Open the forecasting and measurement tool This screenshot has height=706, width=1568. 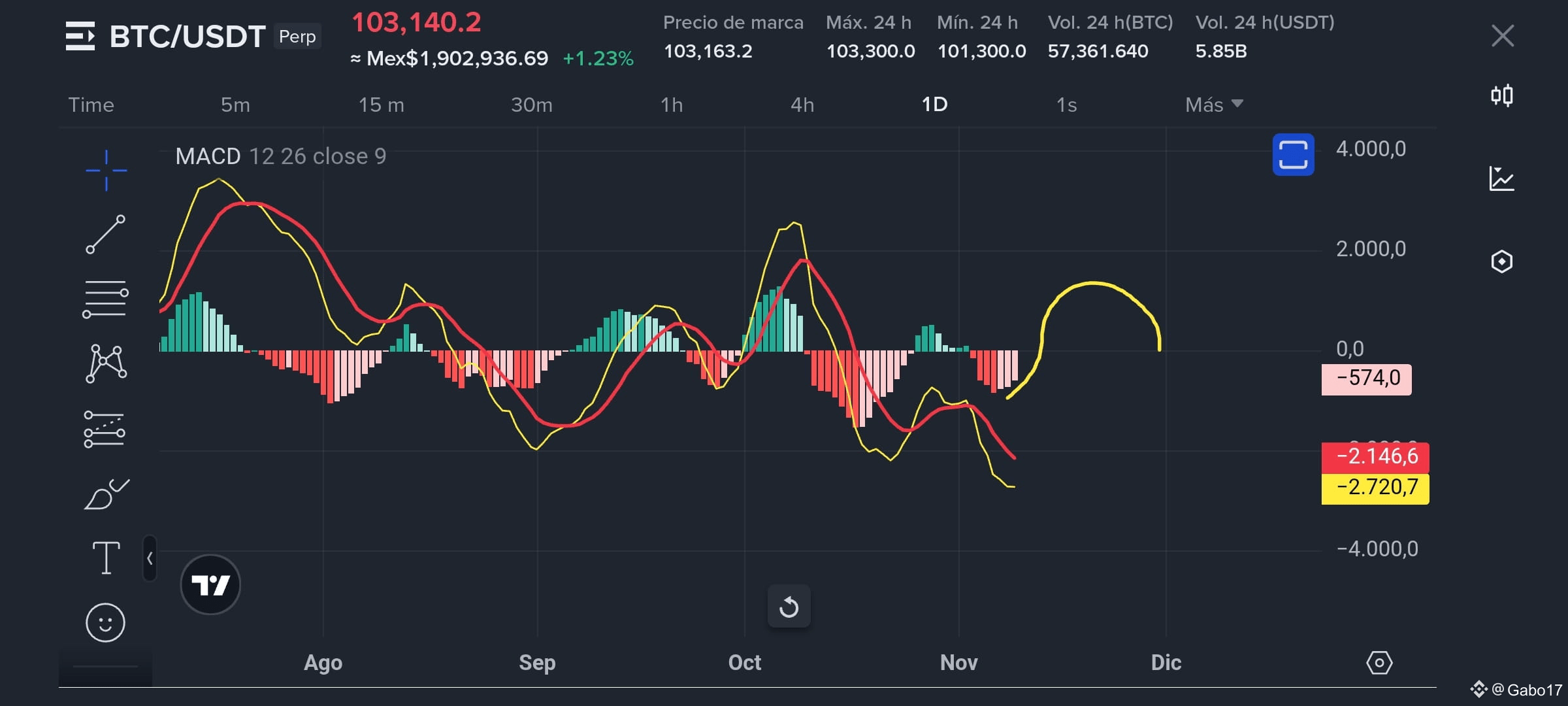click(105, 429)
